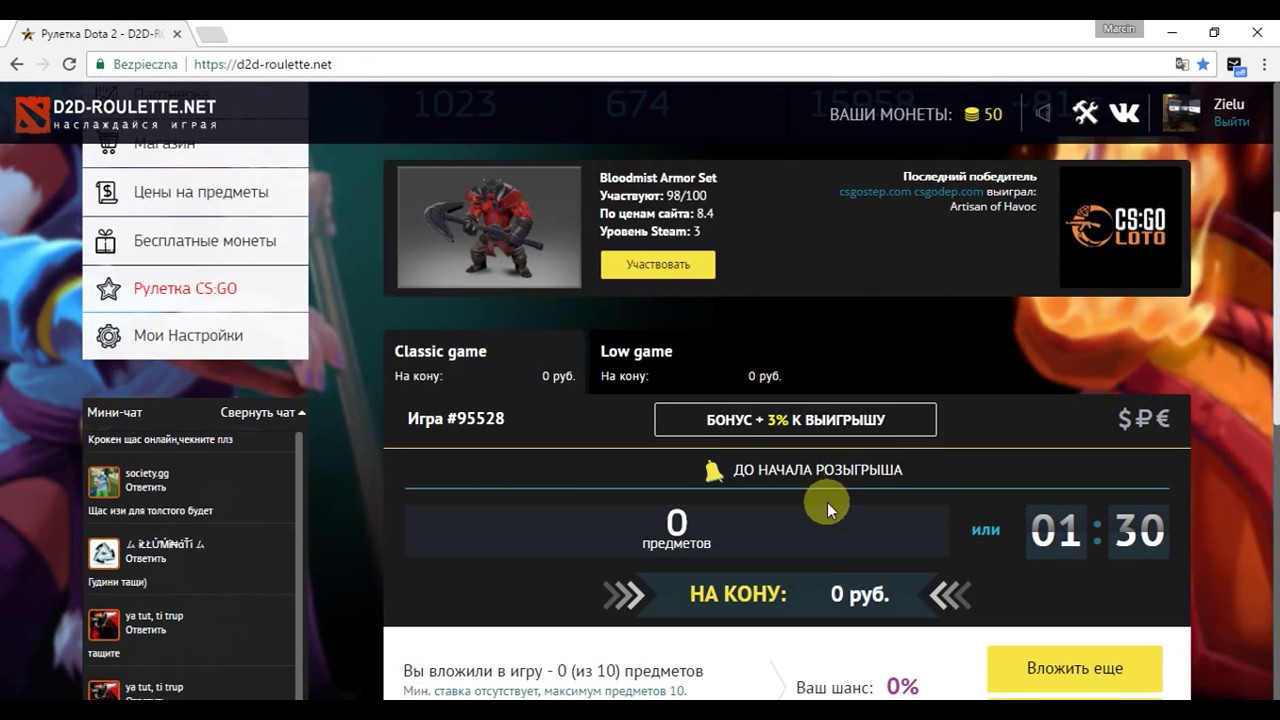Select the Рулетка Dota 2 browser tab
This screenshot has height=720, width=1280.
pos(100,34)
